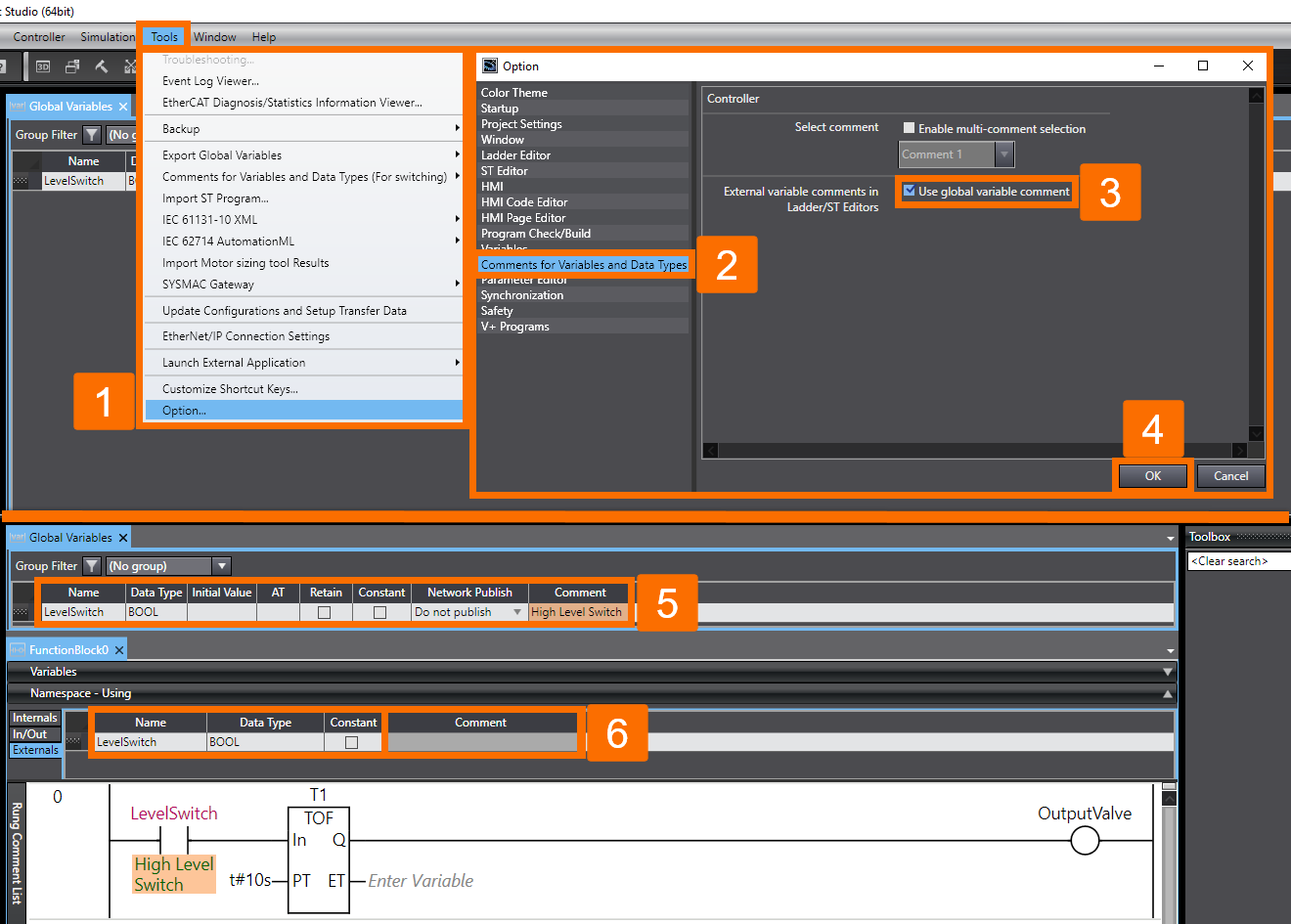The height and width of the screenshot is (924, 1291).
Task: Select Option... from the Tools menu
Action: pyautogui.click(x=184, y=410)
